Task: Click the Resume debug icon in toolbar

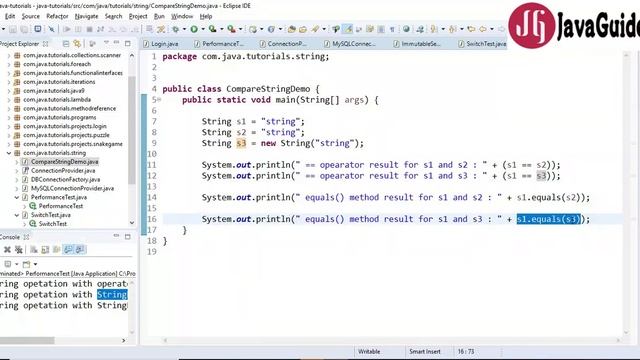Action: [67, 29]
